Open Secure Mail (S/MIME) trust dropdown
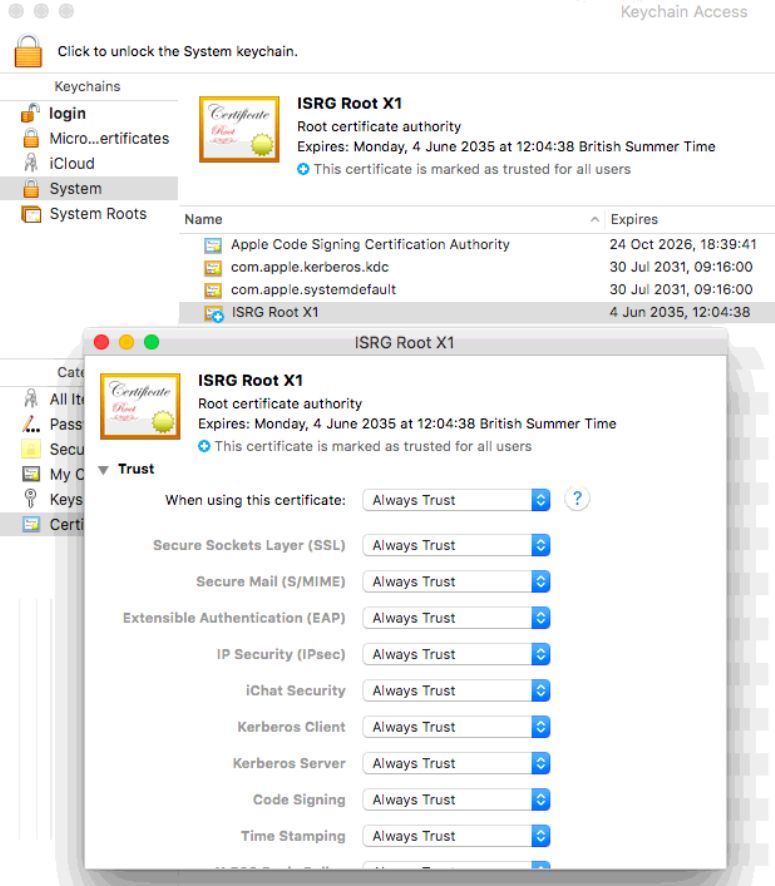 click(456, 581)
